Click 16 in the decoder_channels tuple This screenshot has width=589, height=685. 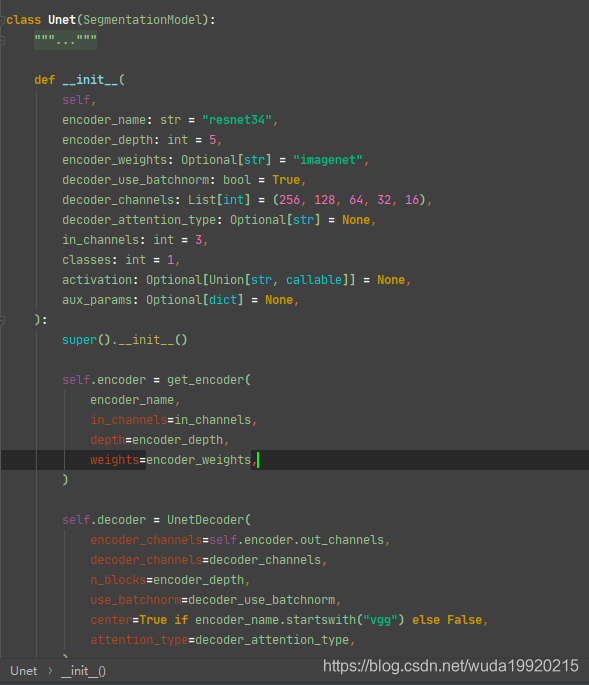coord(412,200)
